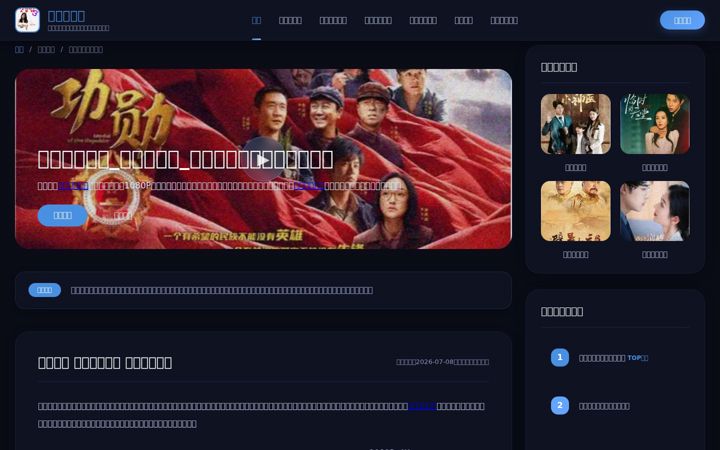Go to the first breadcrumb link

[19, 50]
